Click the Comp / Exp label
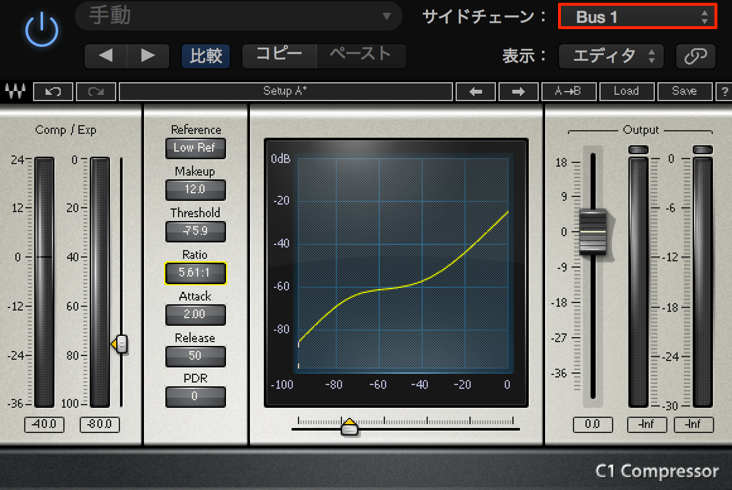The image size is (732, 490). [x=66, y=130]
